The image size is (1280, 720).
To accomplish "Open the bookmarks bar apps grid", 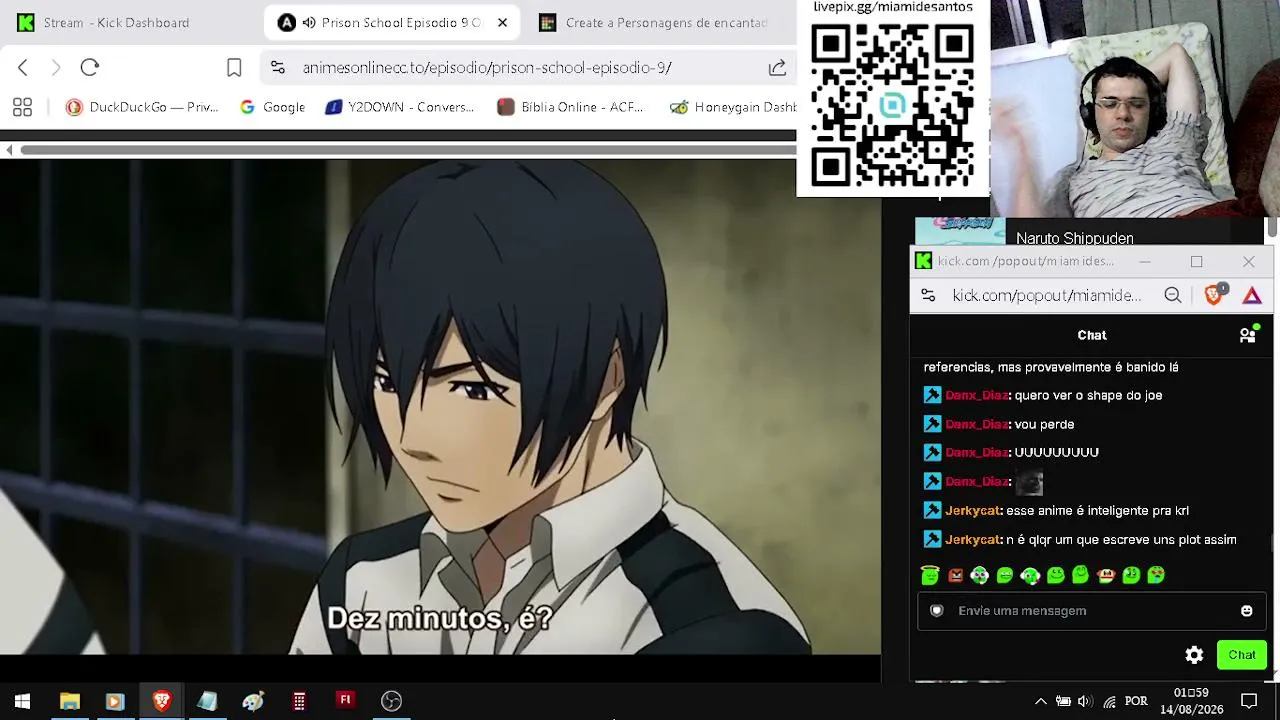I will (22, 107).
